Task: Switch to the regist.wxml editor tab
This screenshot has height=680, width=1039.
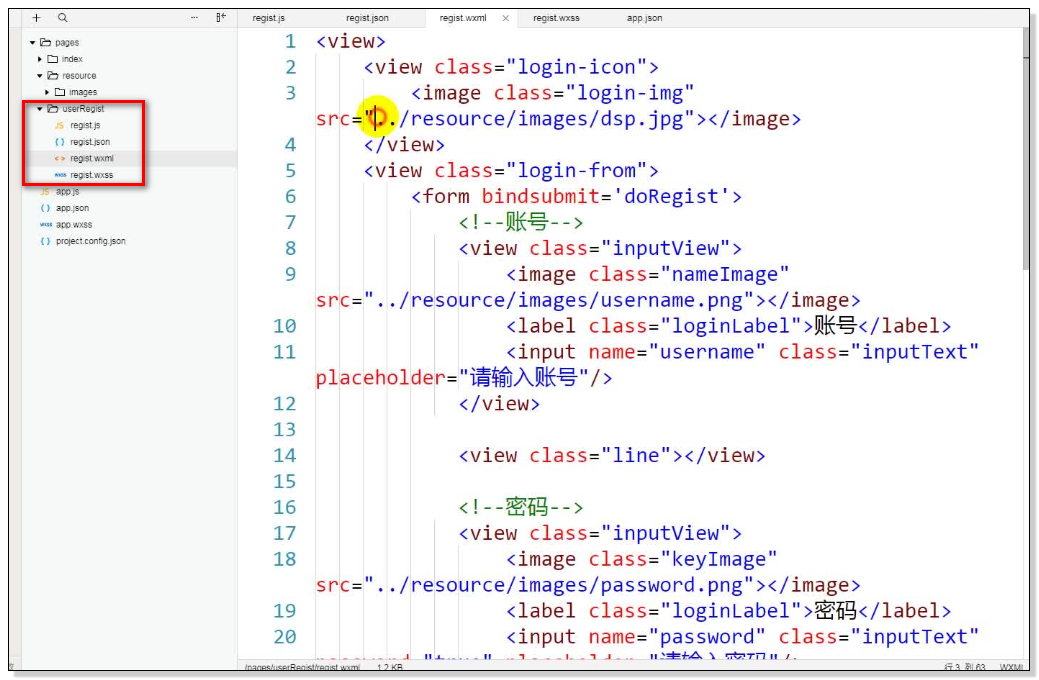Action: 463,18
